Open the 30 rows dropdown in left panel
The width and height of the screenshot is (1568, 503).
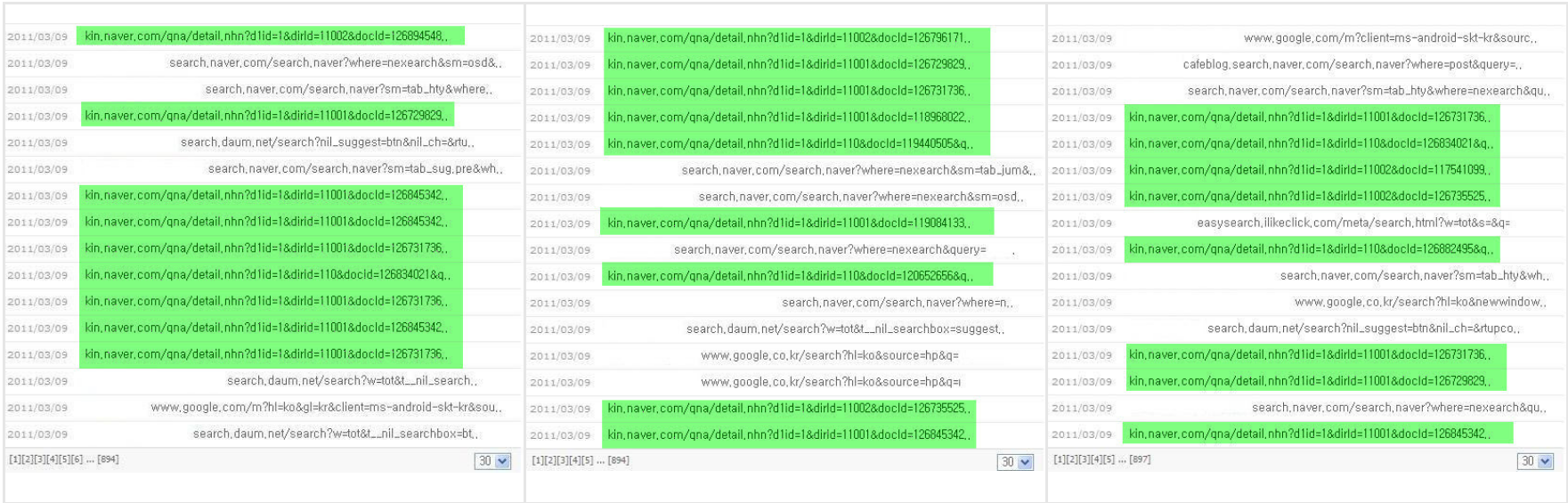493,461
